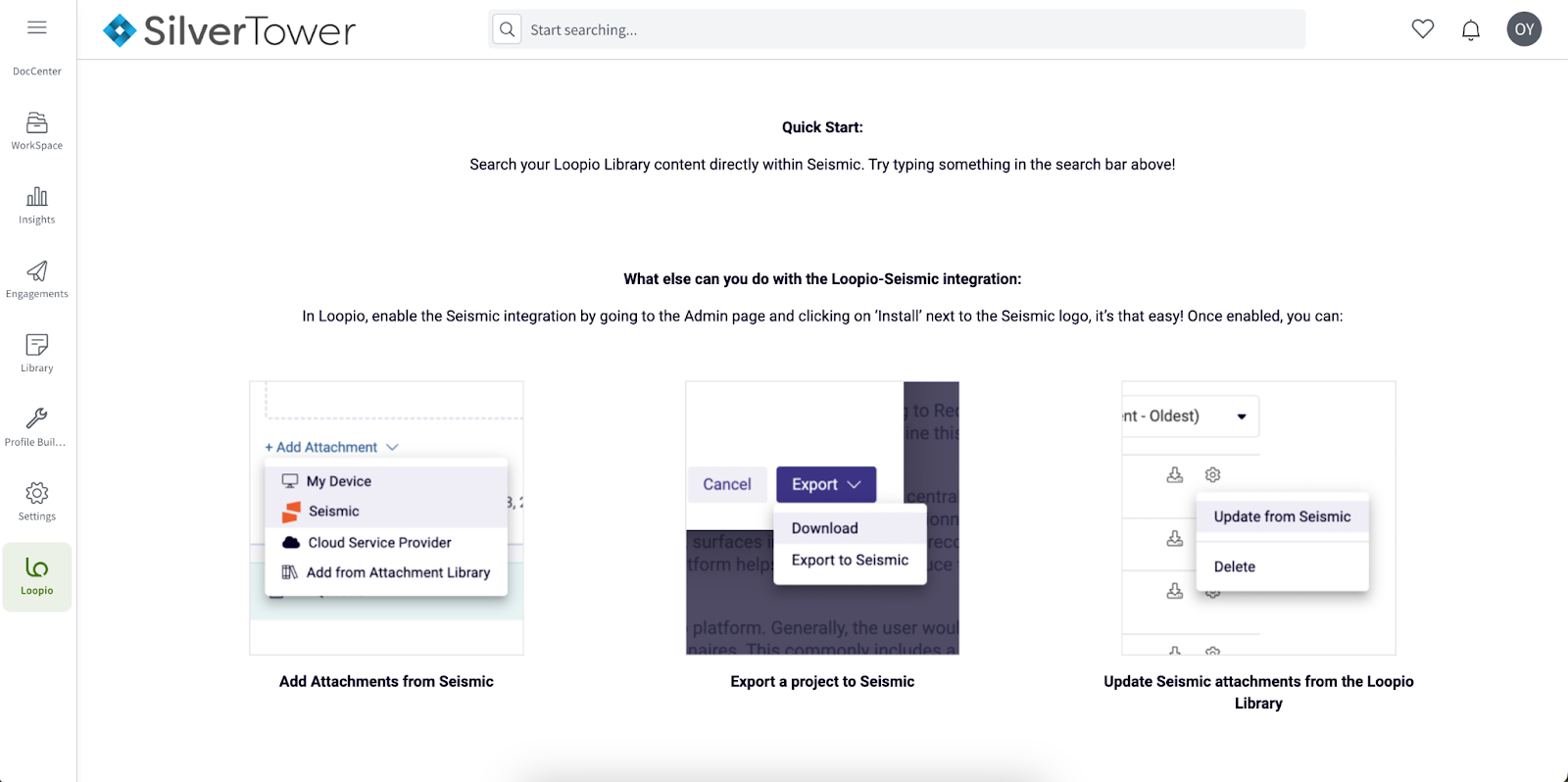Open the WorkSpace section
This screenshot has height=782, width=1568.
(x=37, y=131)
